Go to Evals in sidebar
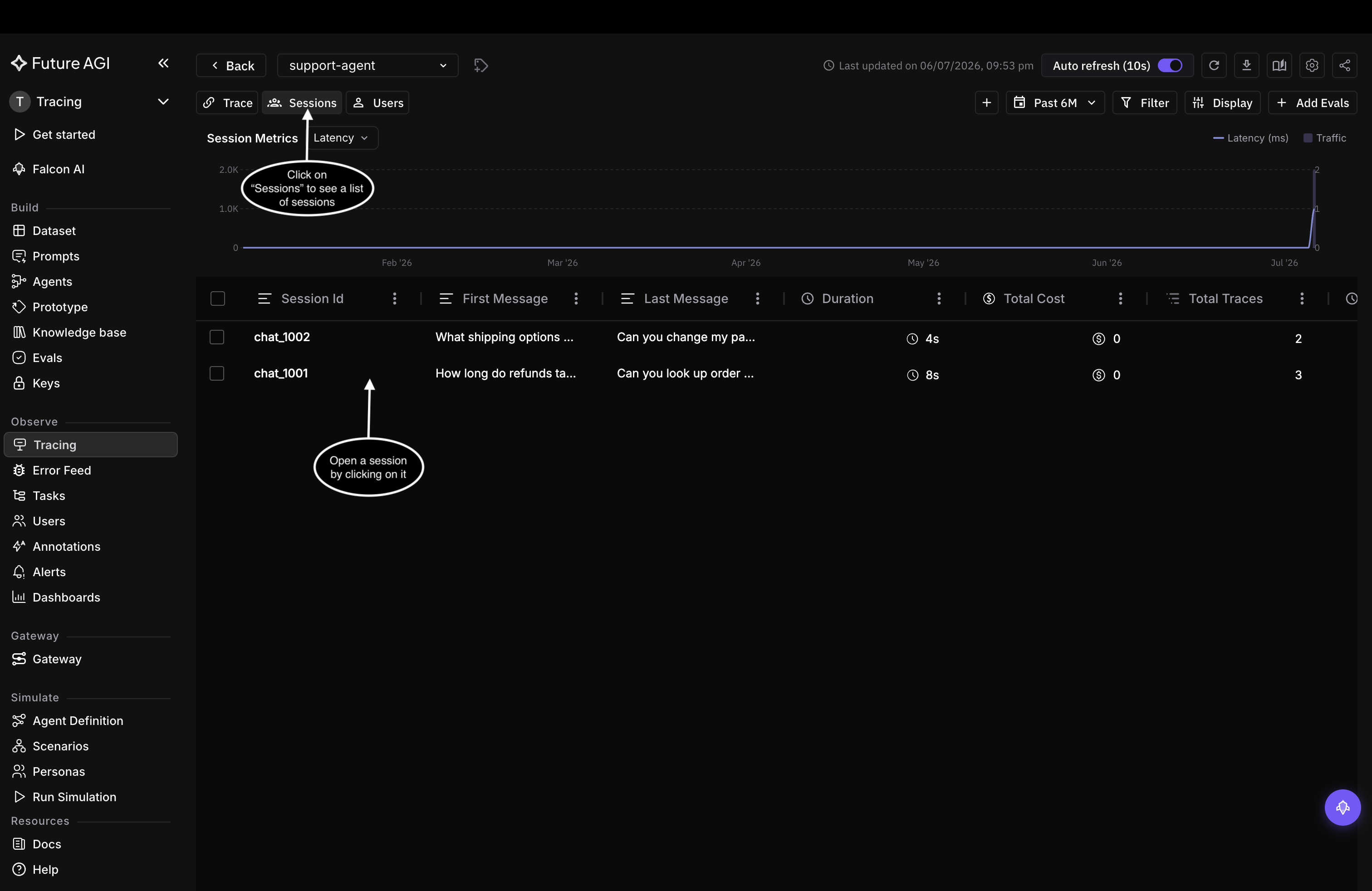This screenshot has width=1372, height=891. [x=90, y=357]
